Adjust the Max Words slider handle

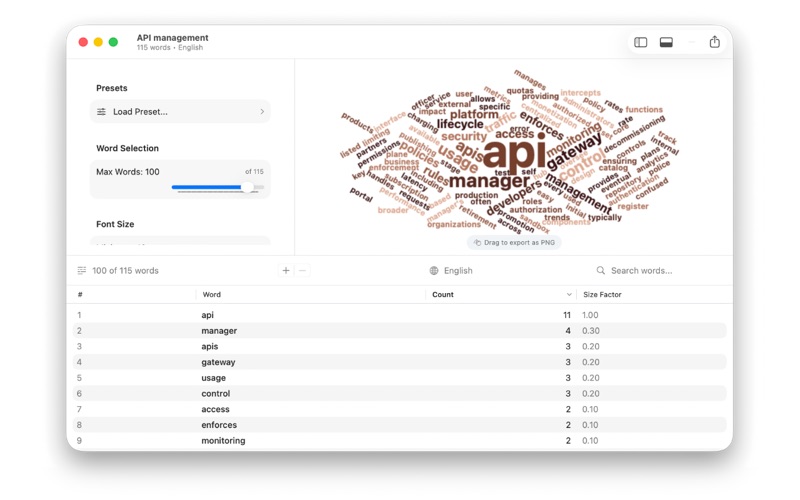[x=247, y=187]
